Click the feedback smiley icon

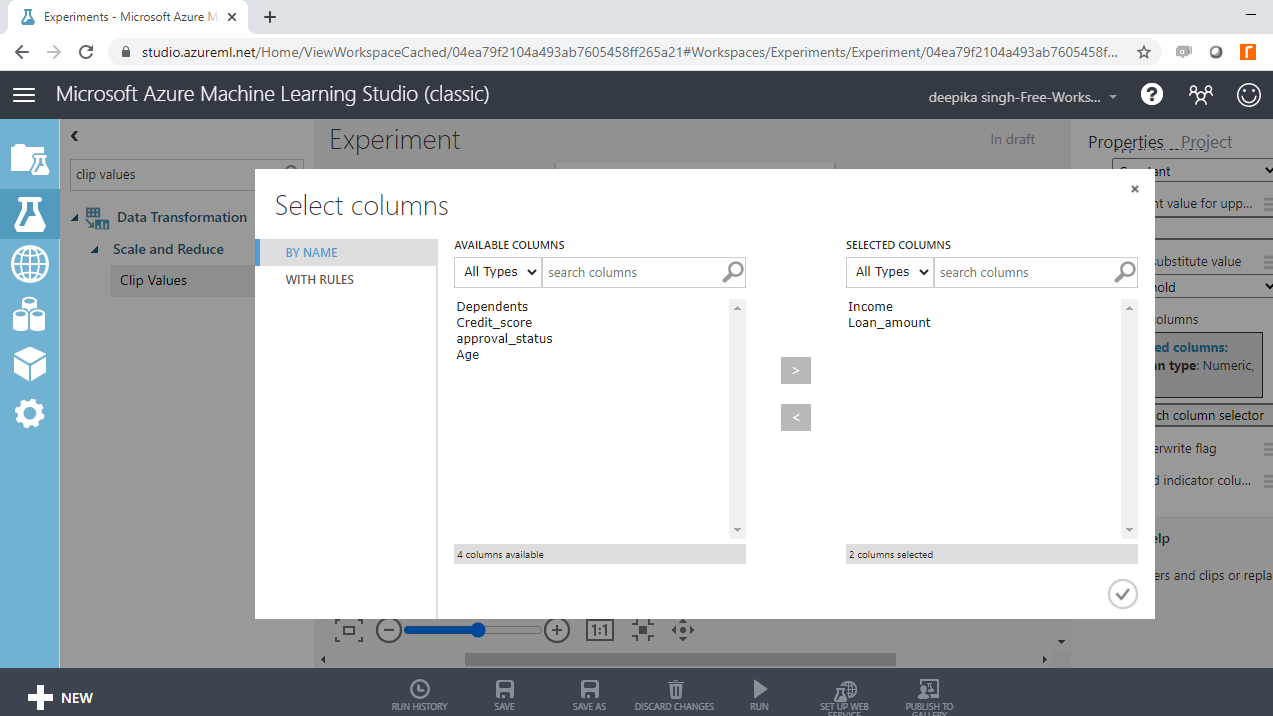pyautogui.click(x=1249, y=95)
